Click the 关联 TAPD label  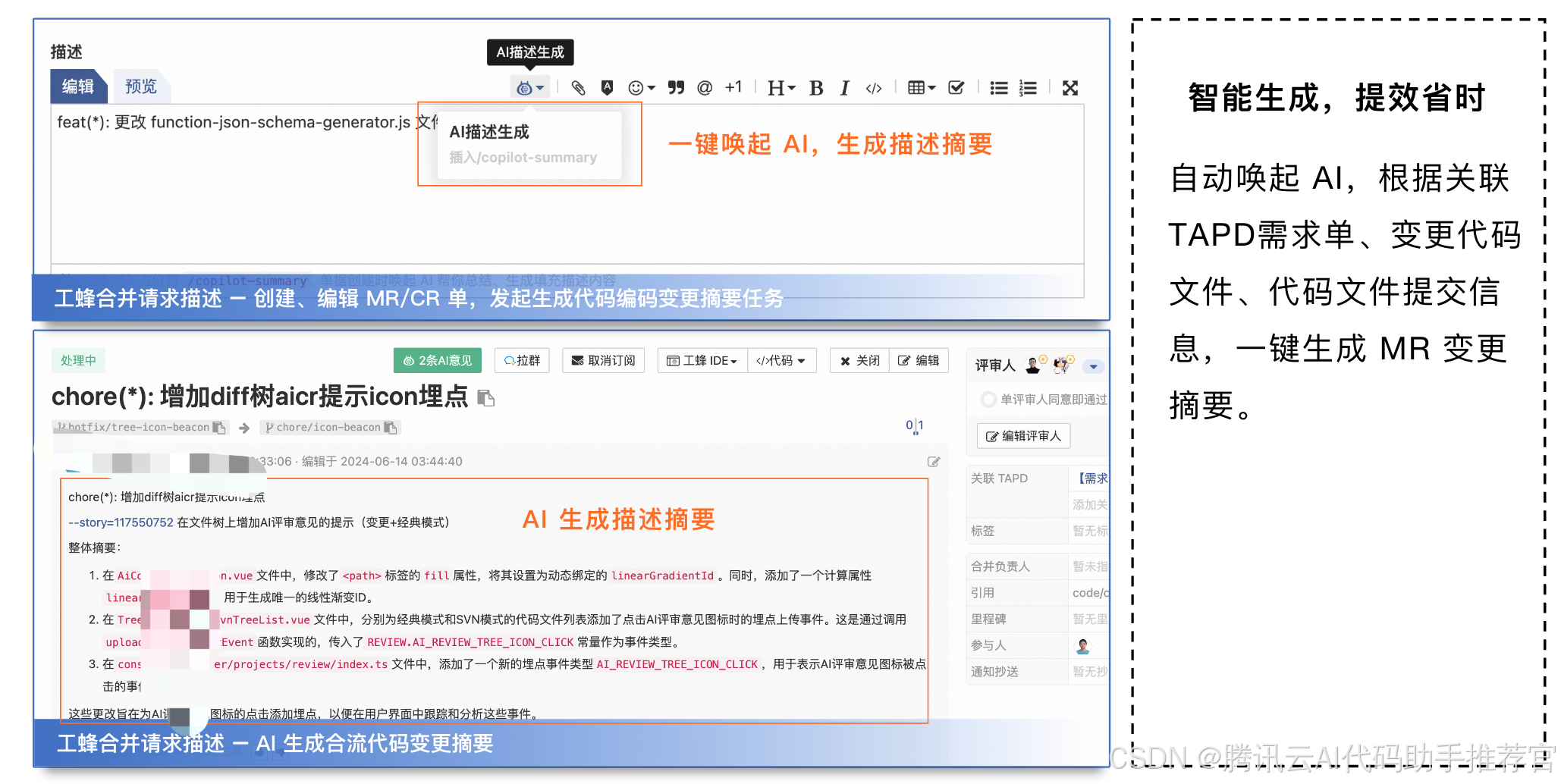pyautogui.click(x=999, y=478)
